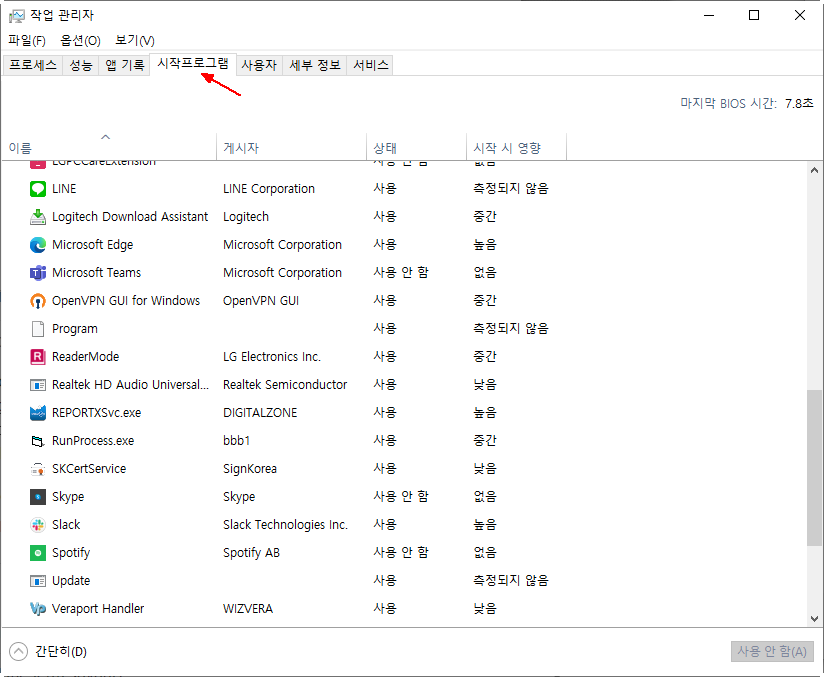Select the Slack Technologies Inc. publisher cell
The height and width of the screenshot is (677, 824).
(285, 525)
